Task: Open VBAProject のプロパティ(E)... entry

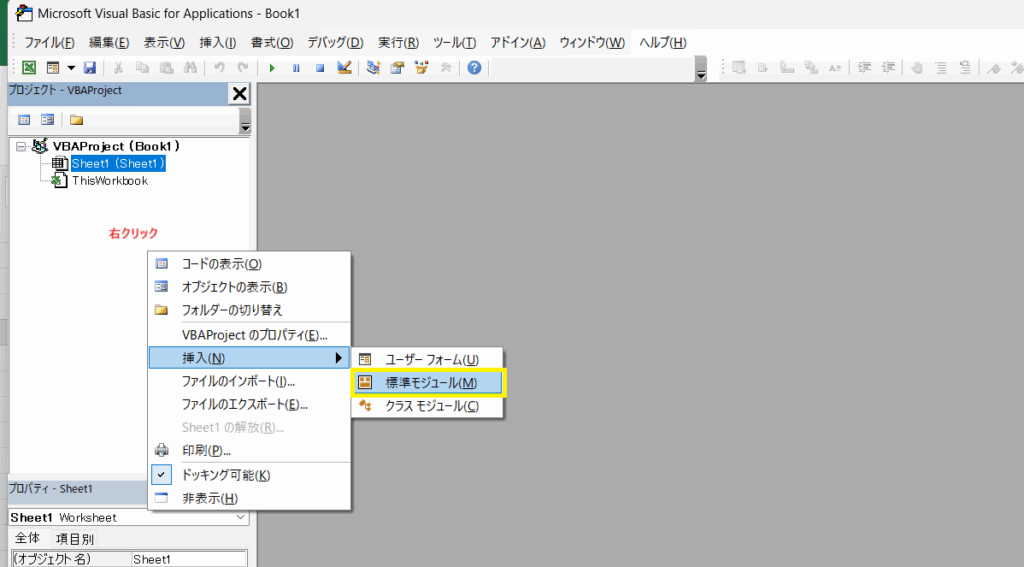Action: coord(249,335)
